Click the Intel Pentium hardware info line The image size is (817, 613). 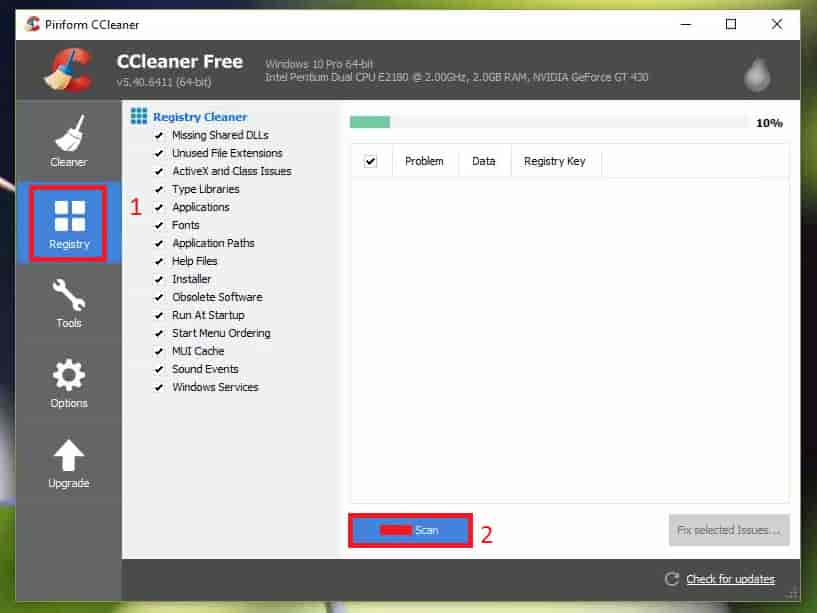click(456, 77)
